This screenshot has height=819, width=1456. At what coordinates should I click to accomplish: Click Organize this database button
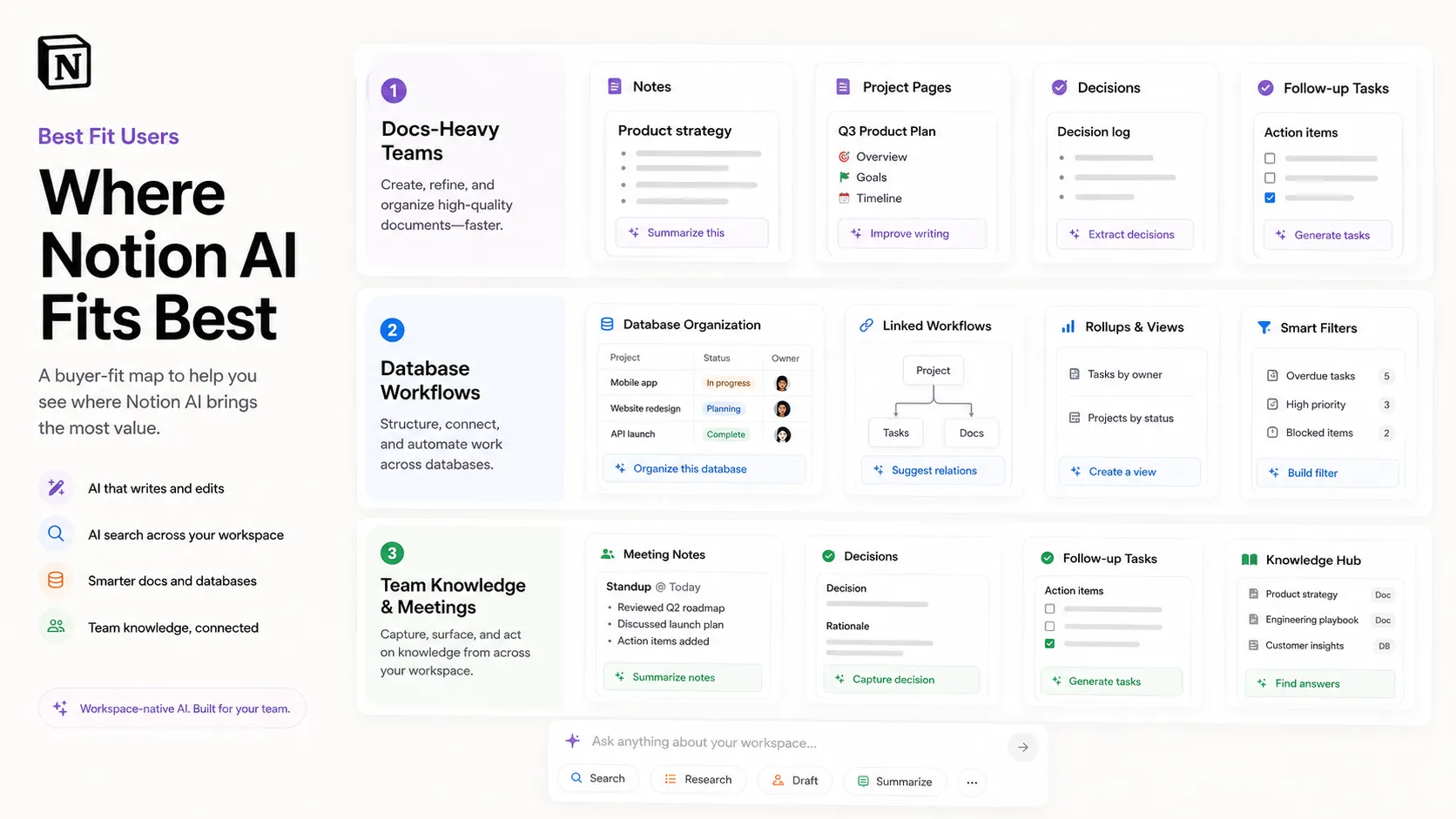click(704, 468)
